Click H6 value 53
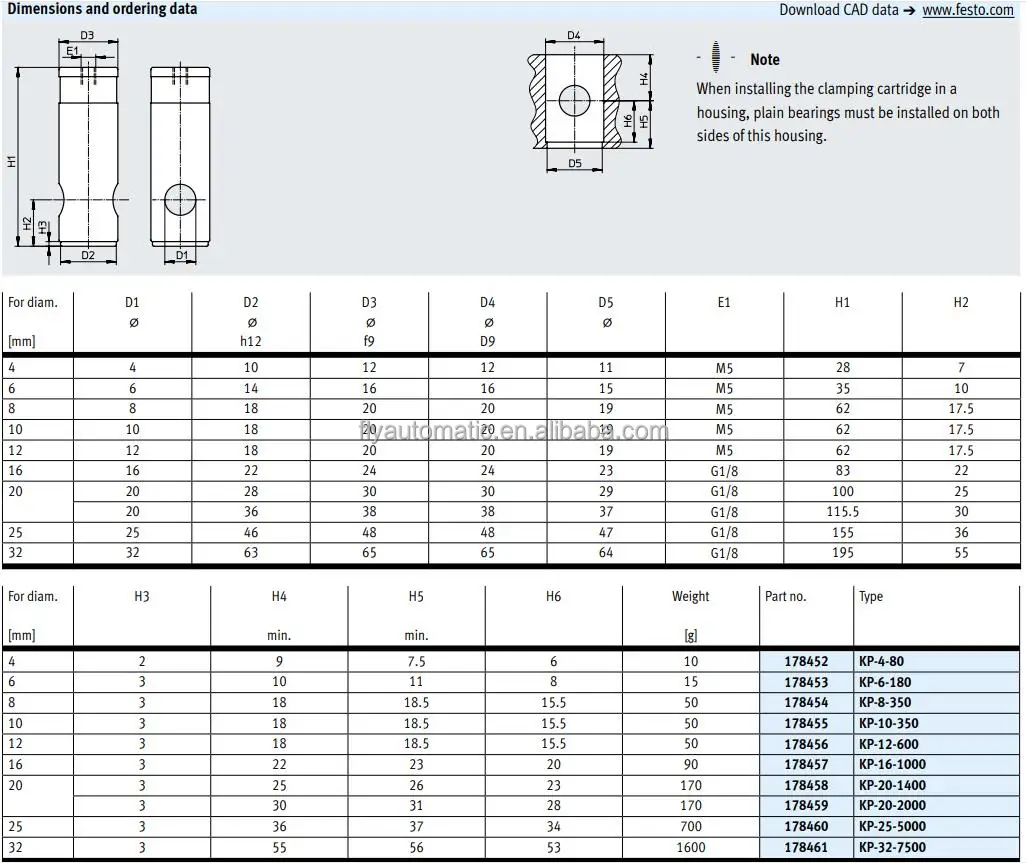Image resolution: width=1026 pixels, height=863 pixels. [x=554, y=848]
